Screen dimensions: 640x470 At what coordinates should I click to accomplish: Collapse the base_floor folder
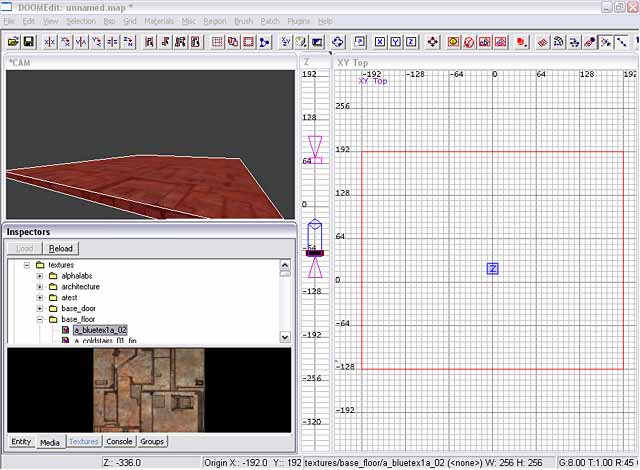40,320
